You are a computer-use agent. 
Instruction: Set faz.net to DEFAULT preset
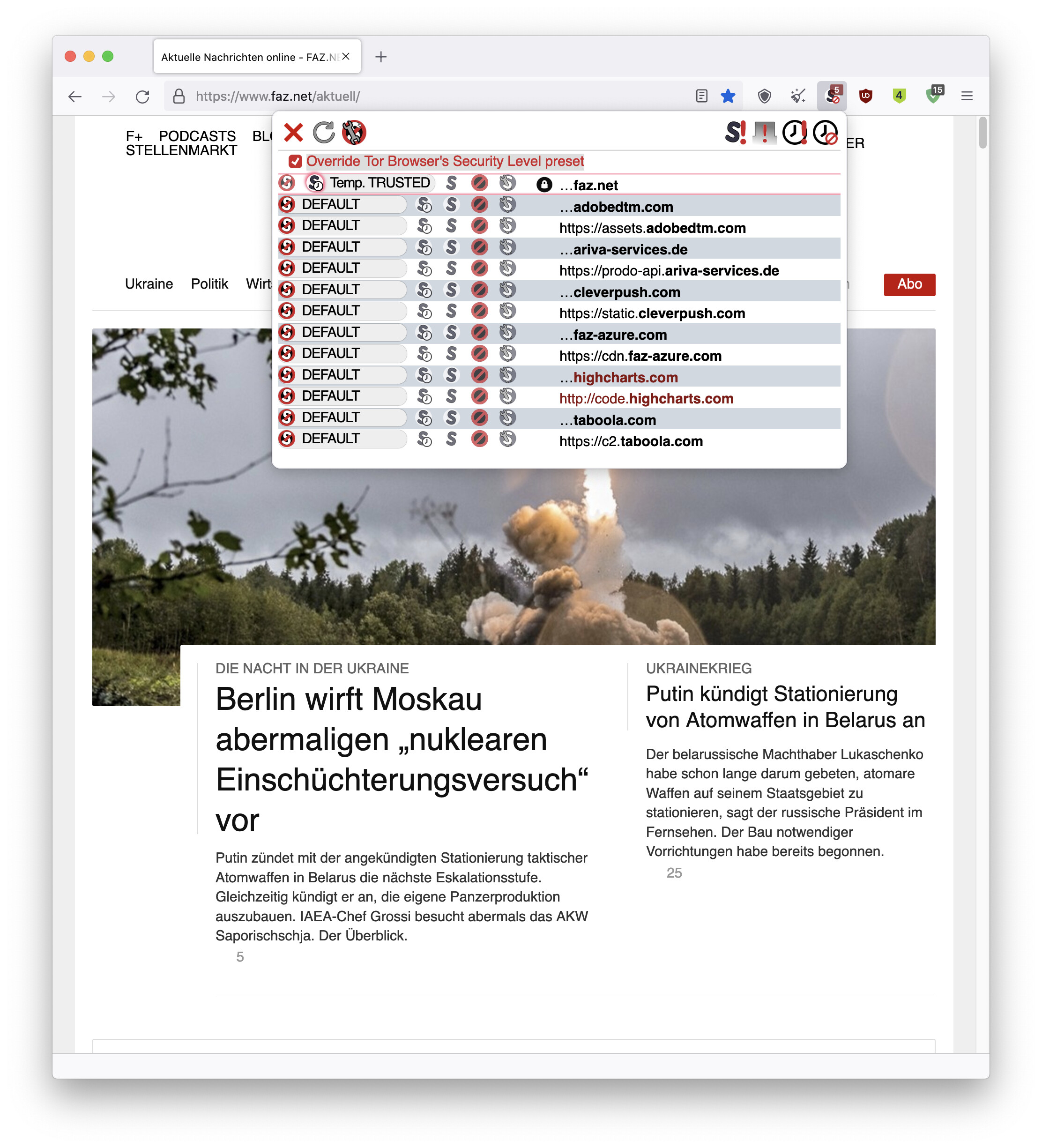[286, 183]
